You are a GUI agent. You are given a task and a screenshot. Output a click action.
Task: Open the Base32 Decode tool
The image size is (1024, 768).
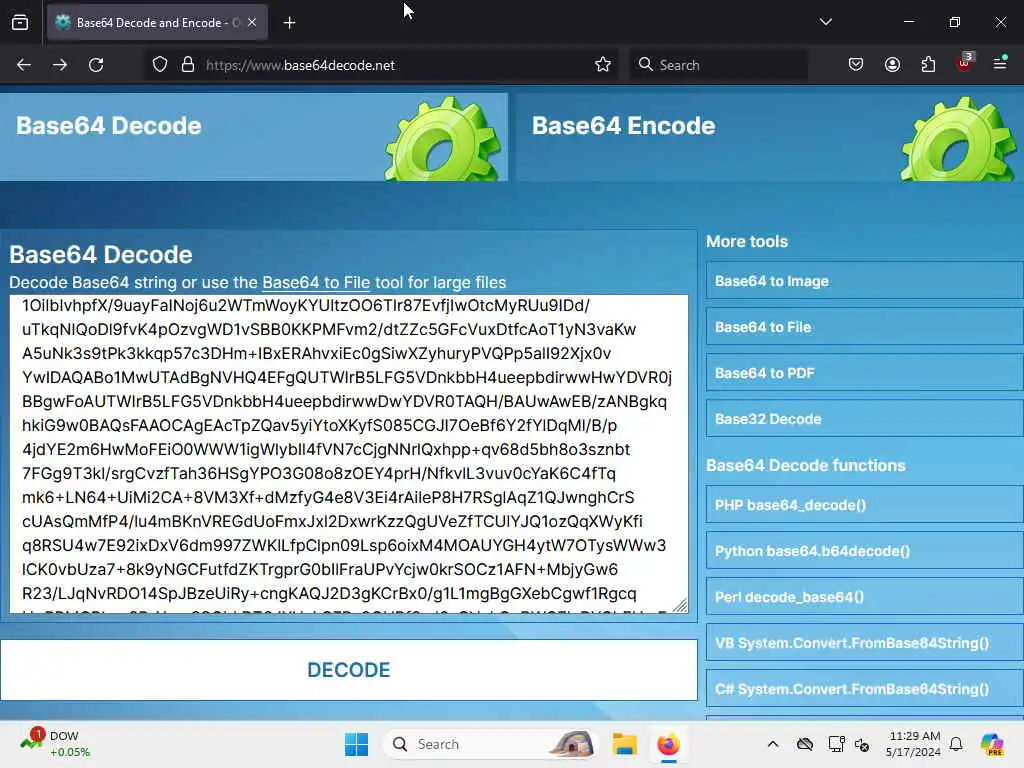pyautogui.click(x=865, y=419)
